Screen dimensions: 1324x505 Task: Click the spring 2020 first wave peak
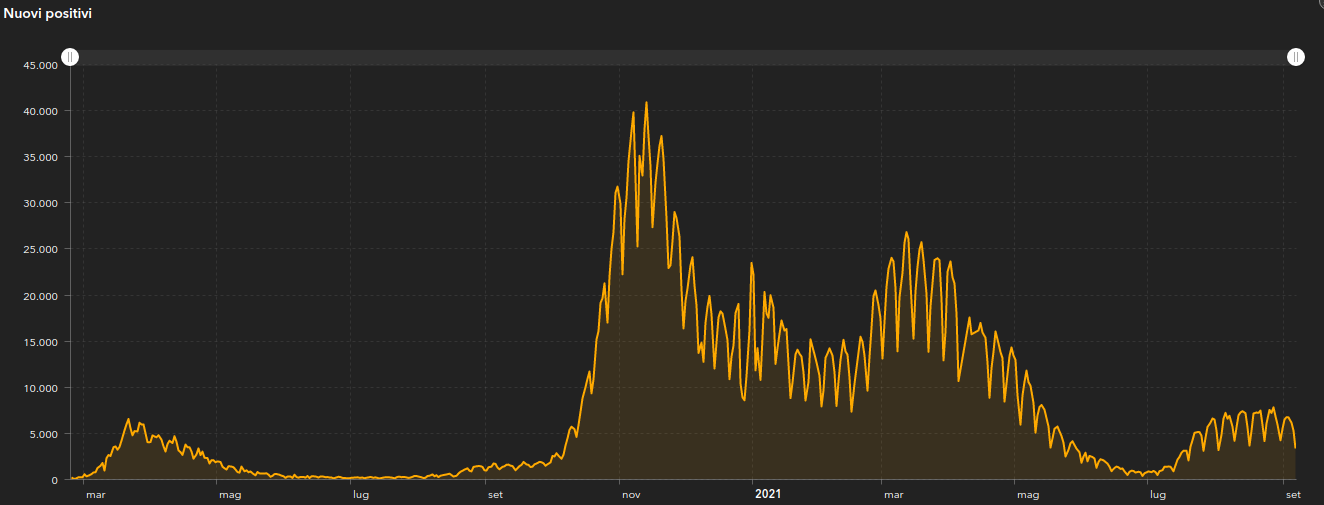coord(128,419)
